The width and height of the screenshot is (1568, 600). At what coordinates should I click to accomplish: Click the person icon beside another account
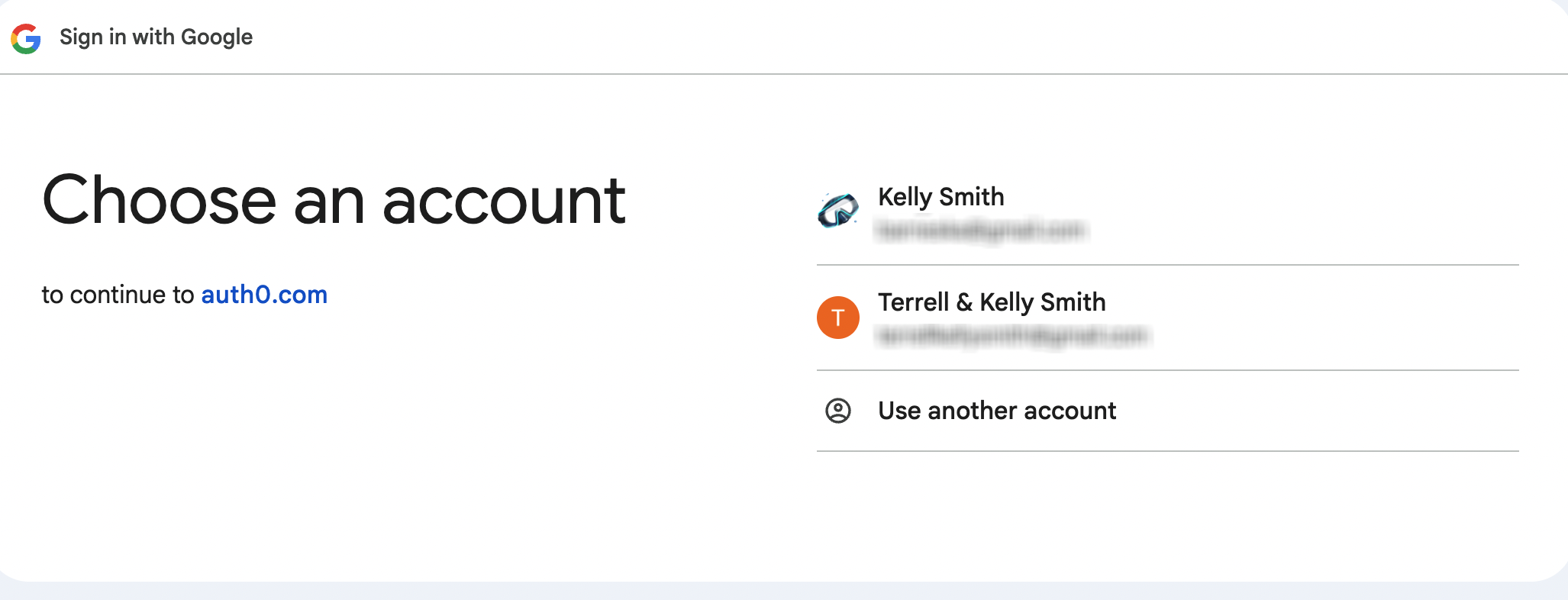pyautogui.click(x=837, y=411)
